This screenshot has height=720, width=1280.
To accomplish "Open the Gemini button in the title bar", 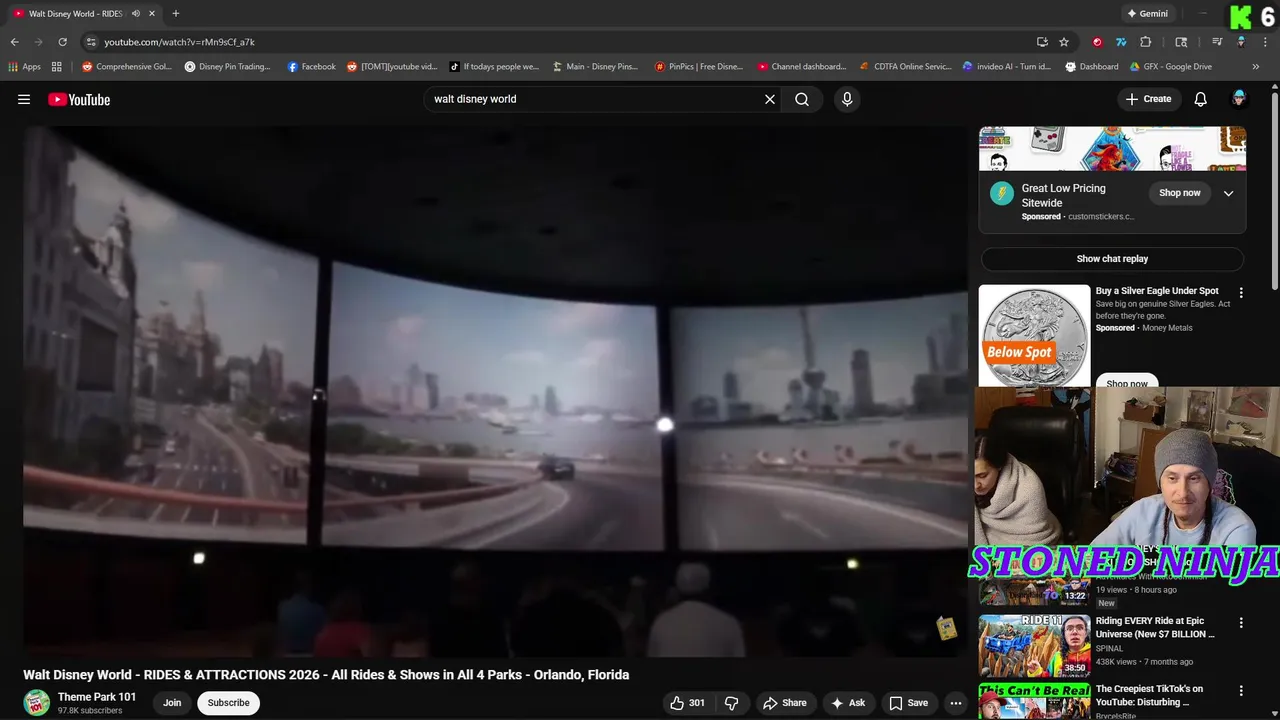I will (1146, 14).
